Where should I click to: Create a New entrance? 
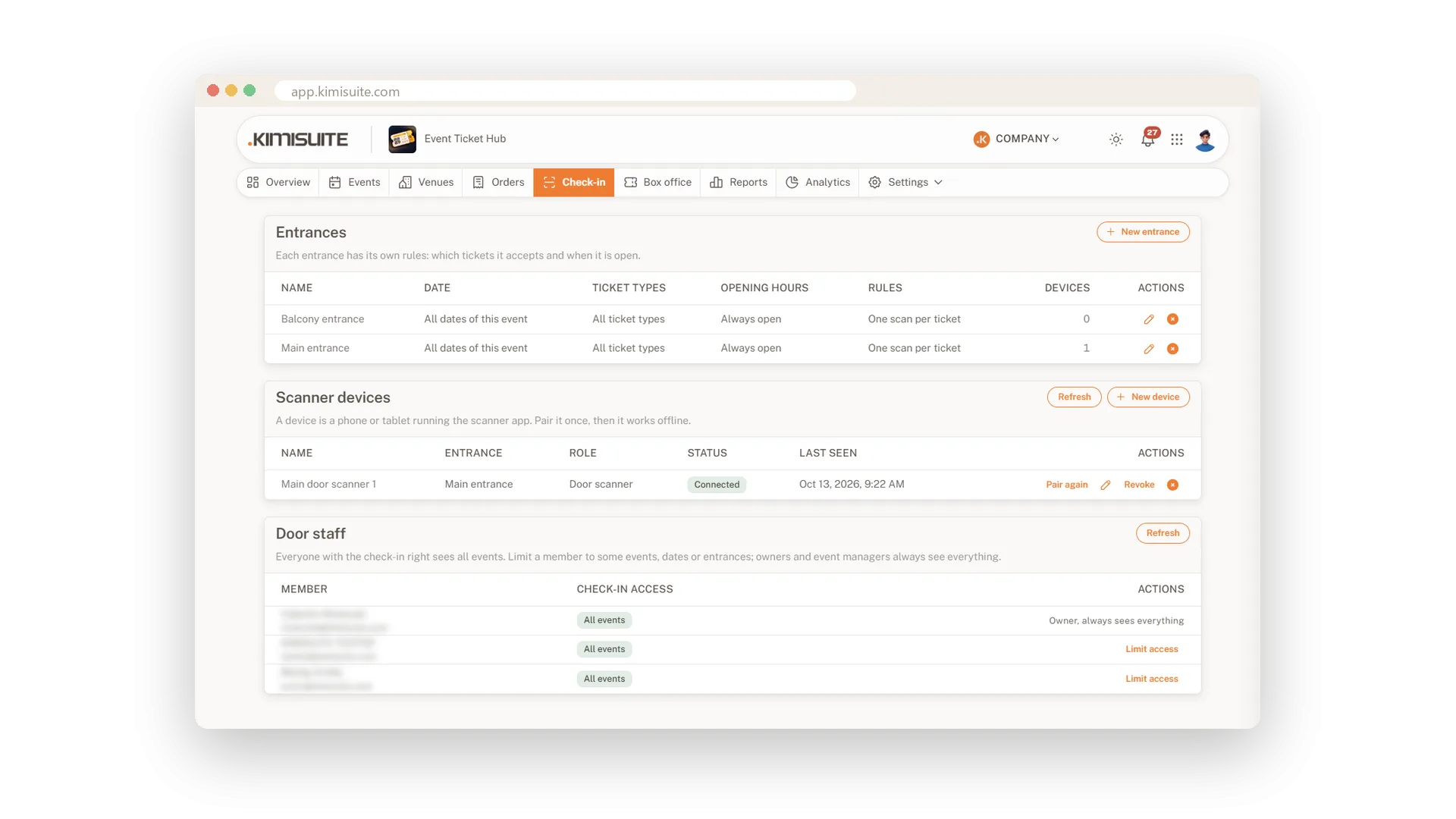point(1143,232)
